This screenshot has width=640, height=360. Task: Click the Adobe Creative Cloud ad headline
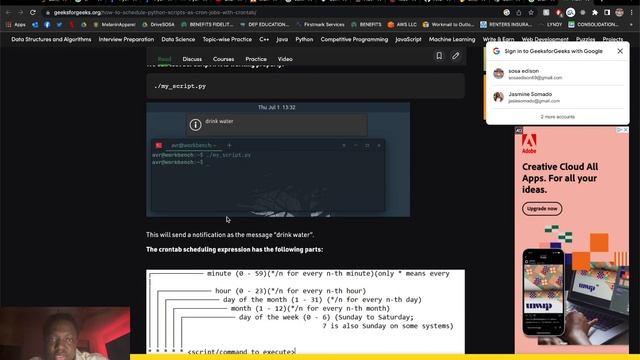[x=560, y=178]
